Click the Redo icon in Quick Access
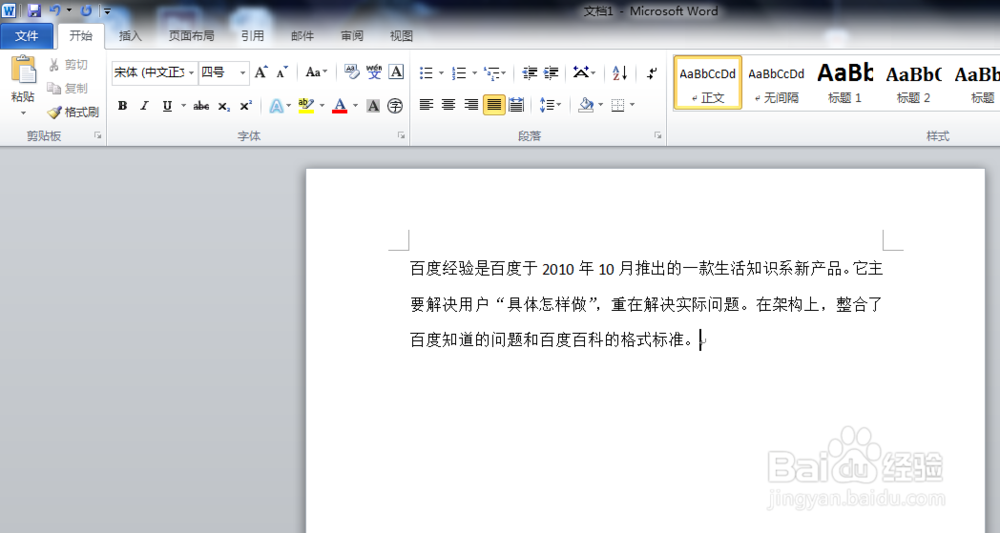 click(87, 11)
